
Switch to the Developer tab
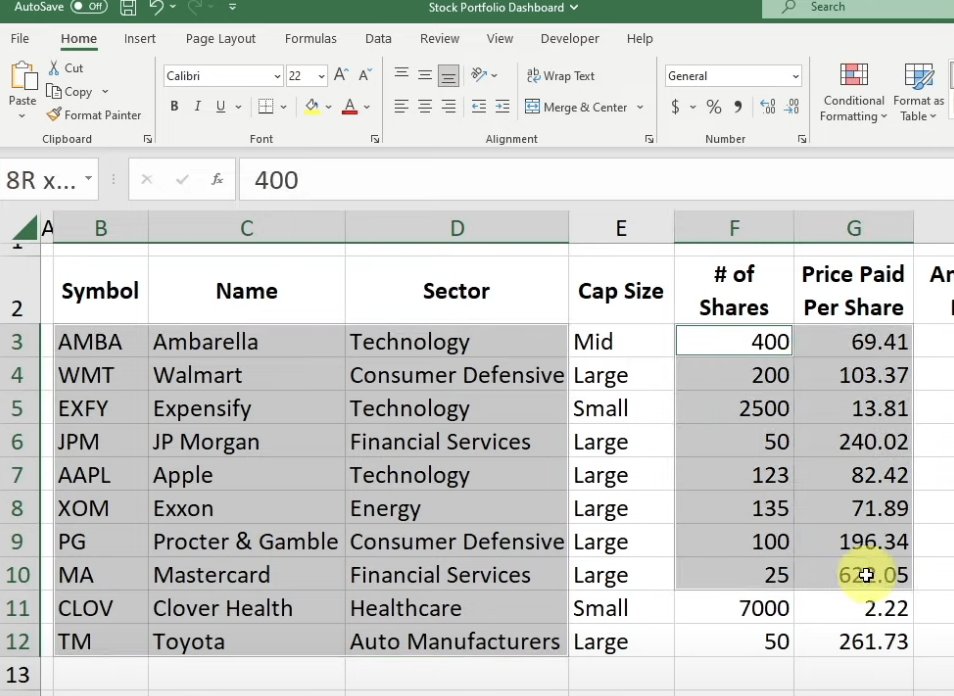click(x=569, y=38)
